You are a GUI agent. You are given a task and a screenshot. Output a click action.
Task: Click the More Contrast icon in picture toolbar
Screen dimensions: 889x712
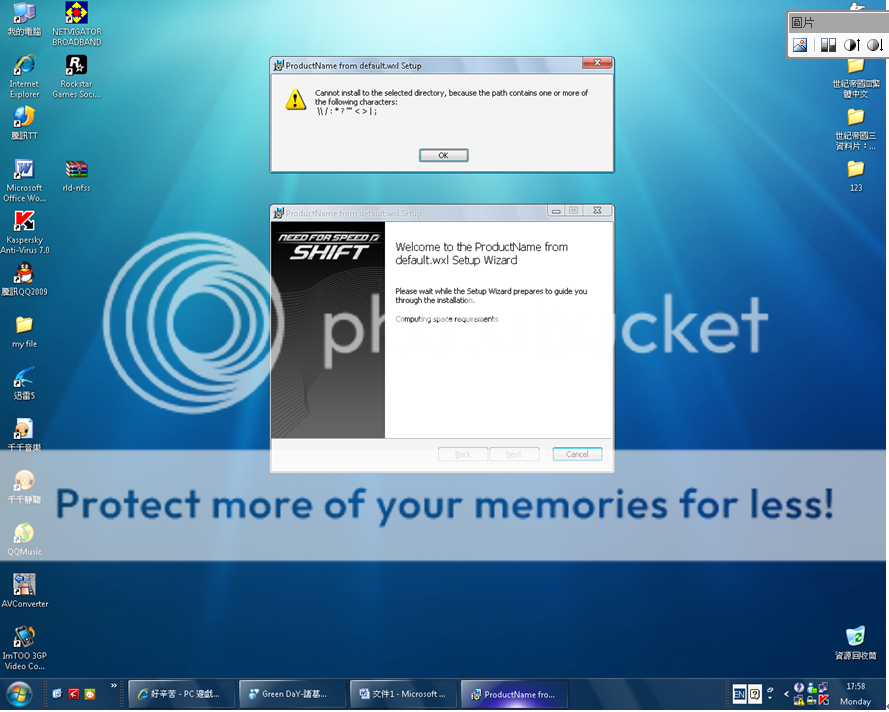pos(851,45)
